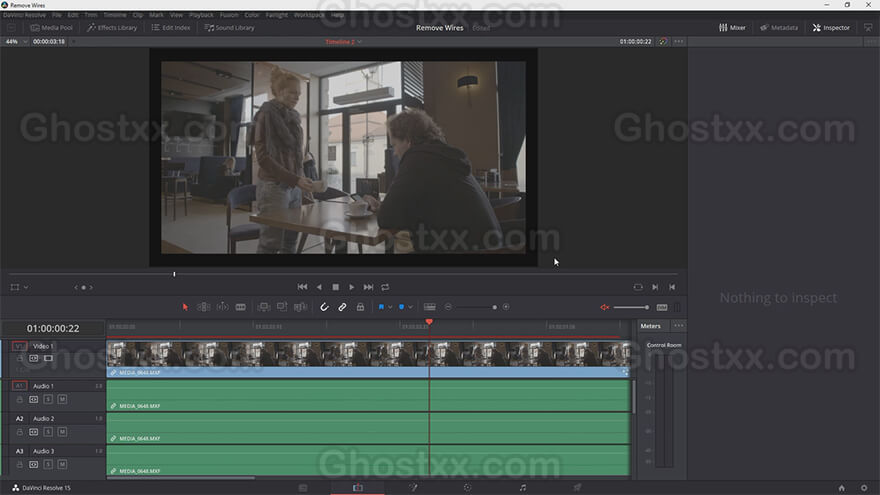Toggle loop playback
880x495 pixels.
point(386,287)
